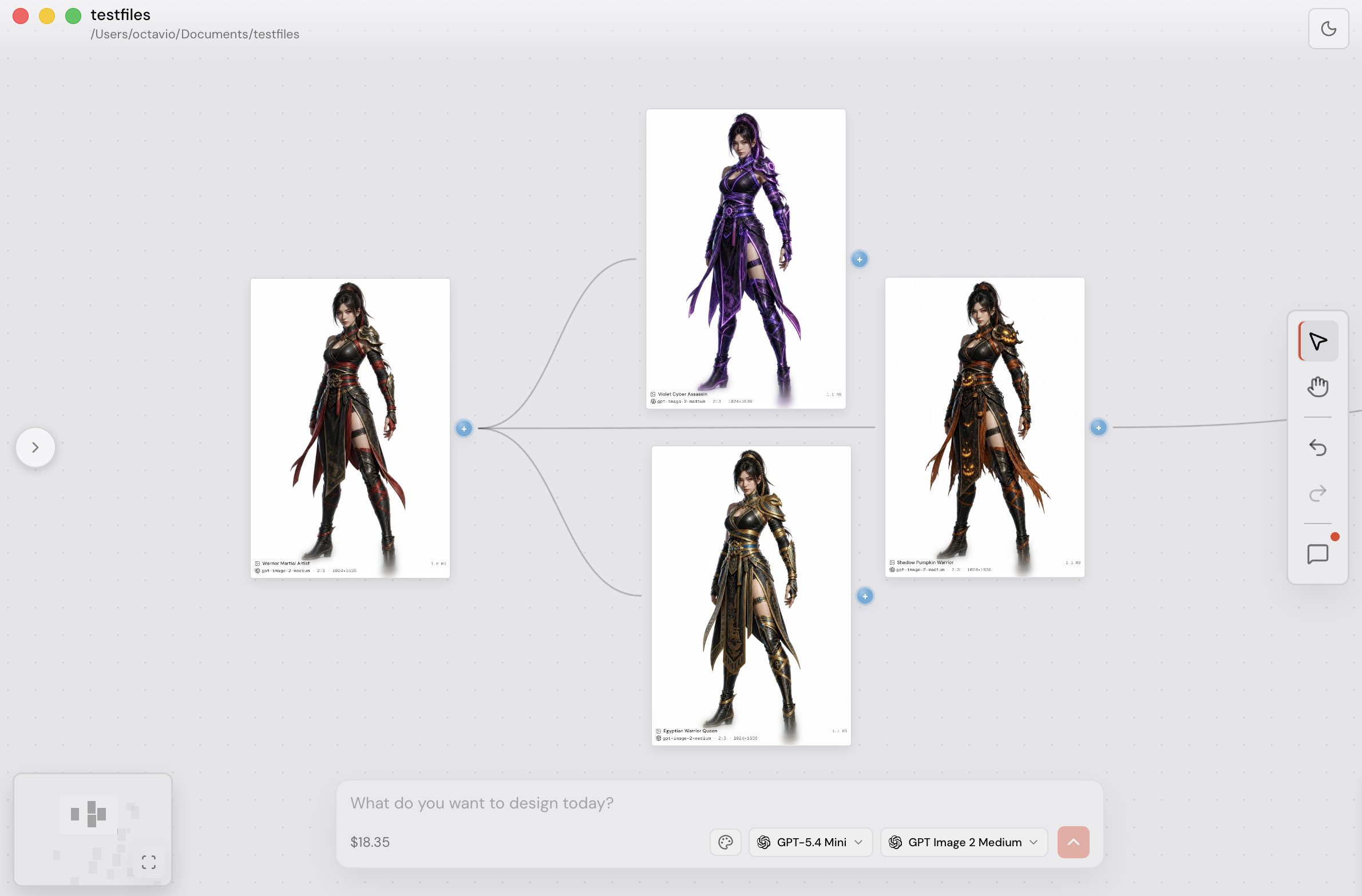Close the testfiles window with red button
Viewport: 1362px width, 896px height.
(21, 16)
